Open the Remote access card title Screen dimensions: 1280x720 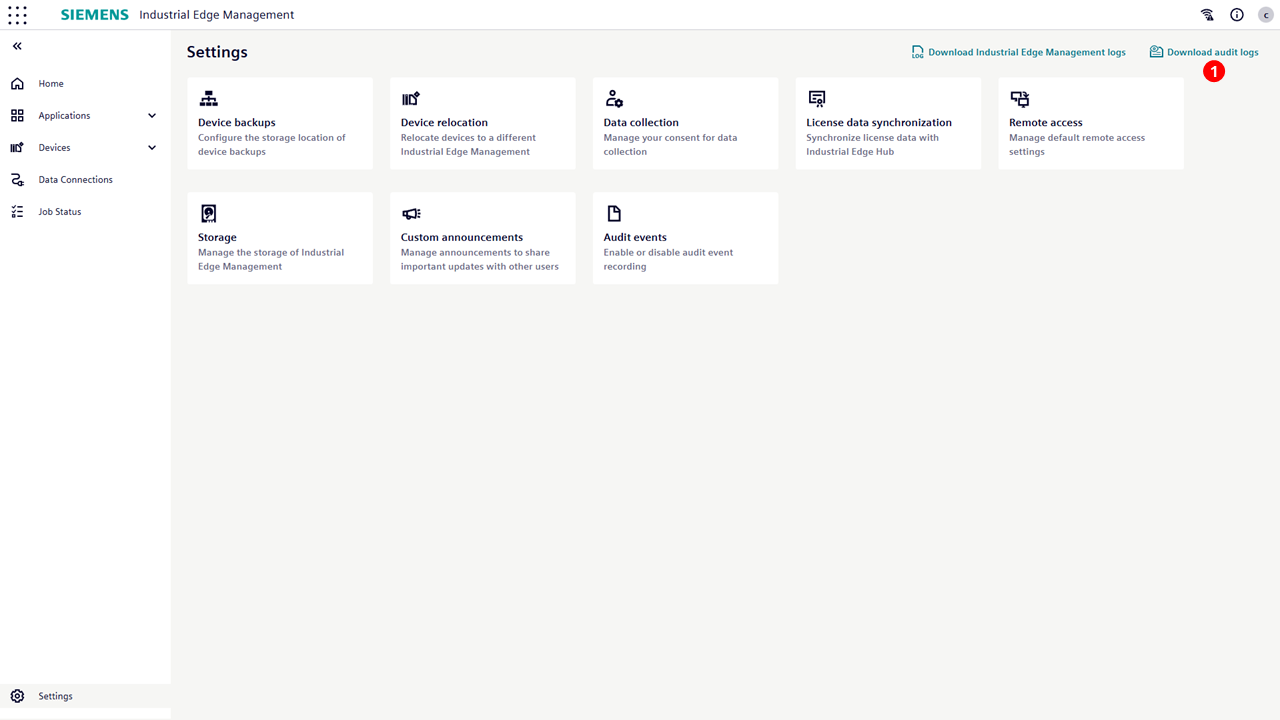pos(1046,123)
